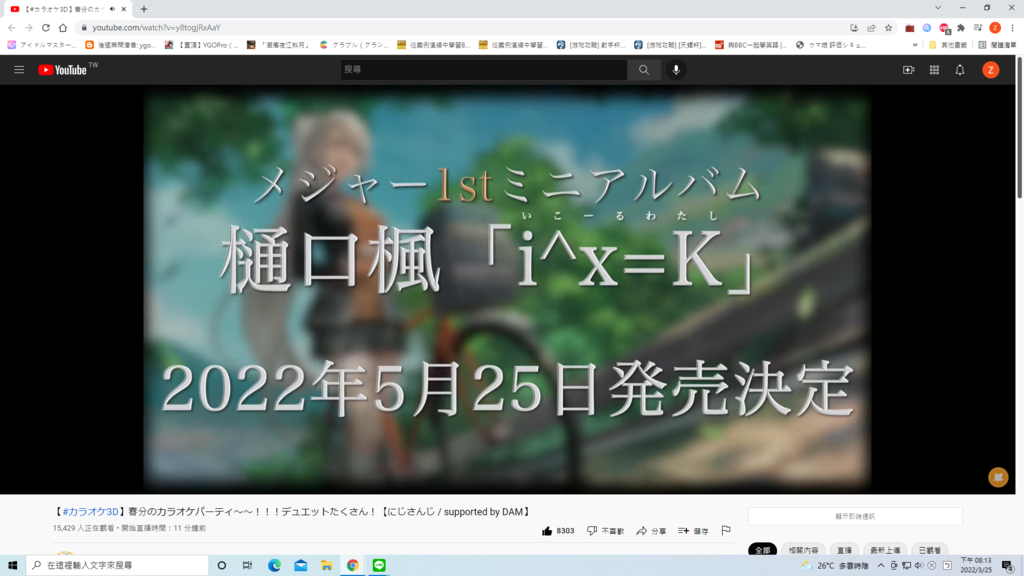Select the 已觀看 filter chip
Image resolution: width=1024 pixels, height=576 pixels.
coord(930,551)
